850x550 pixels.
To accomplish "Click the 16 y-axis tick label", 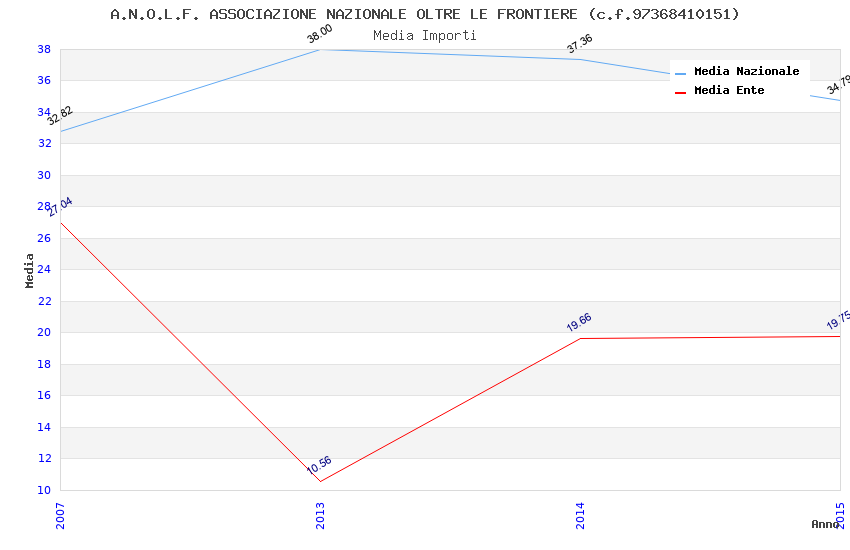I will [44, 395].
